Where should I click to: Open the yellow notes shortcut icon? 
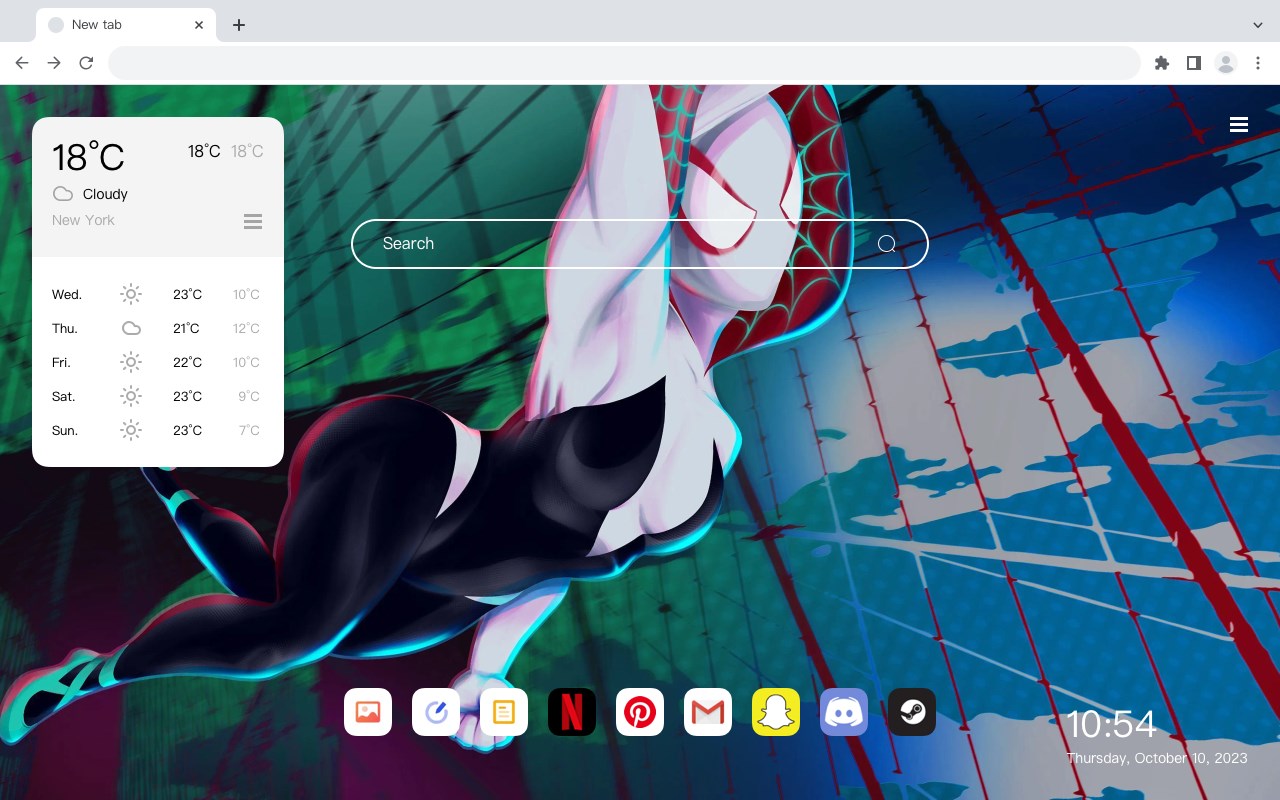pyautogui.click(x=504, y=712)
